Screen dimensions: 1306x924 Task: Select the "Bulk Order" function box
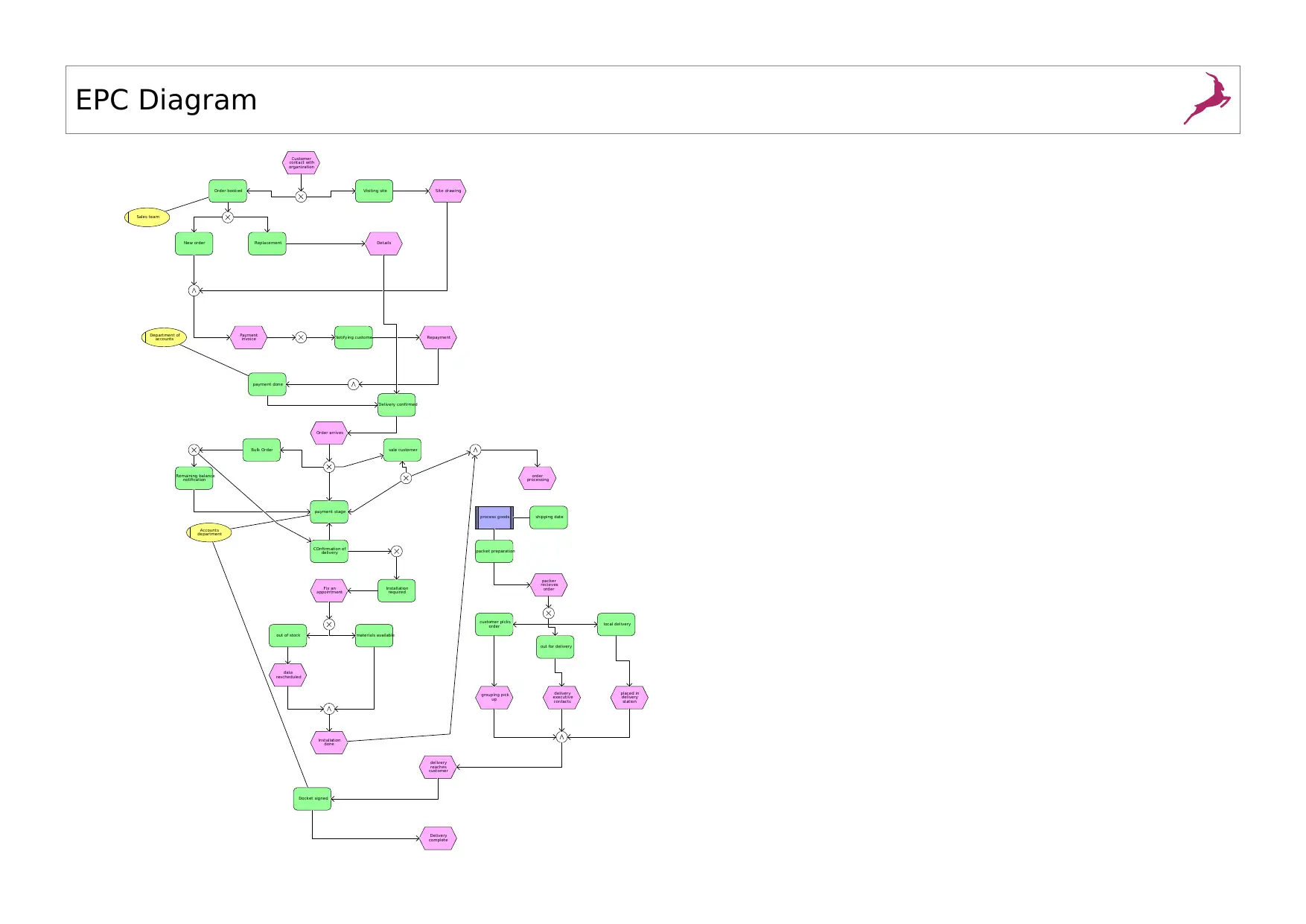(x=261, y=450)
